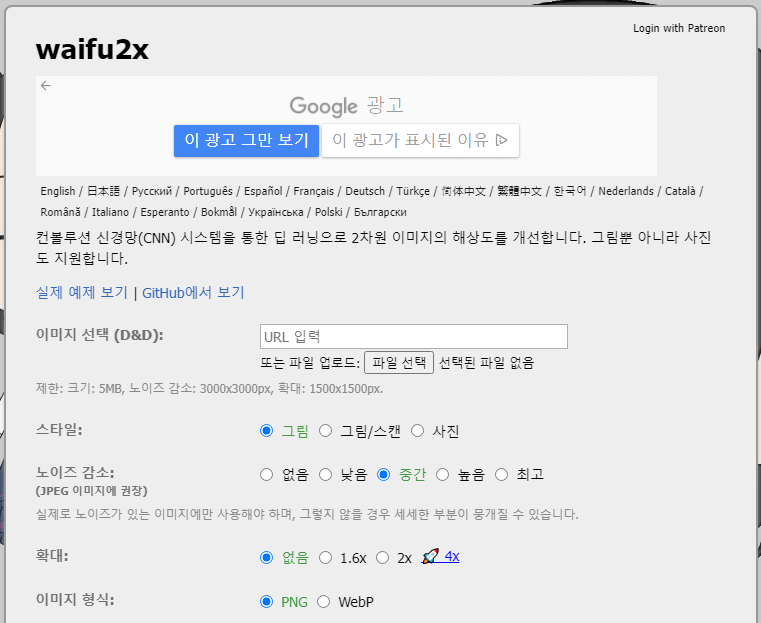Switch language to English

click(58, 191)
